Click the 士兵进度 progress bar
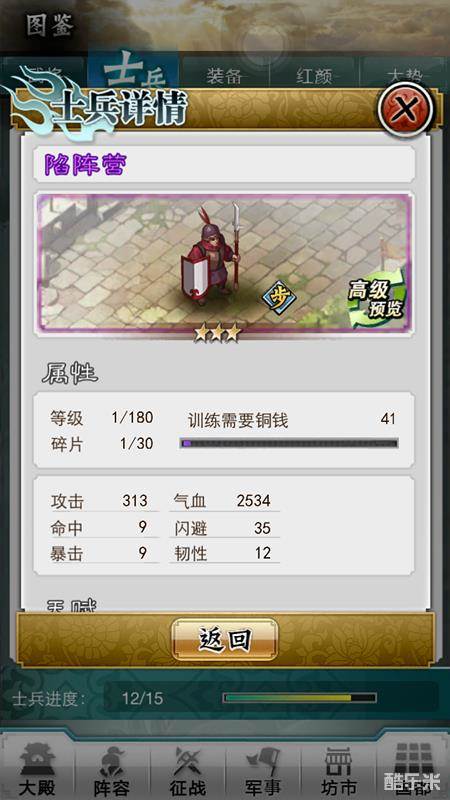The image size is (450, 800). (x=299, y=697)
